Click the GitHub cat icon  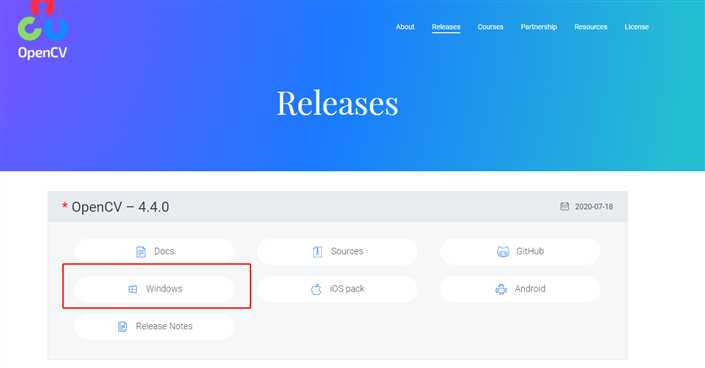tap(503, 251)
